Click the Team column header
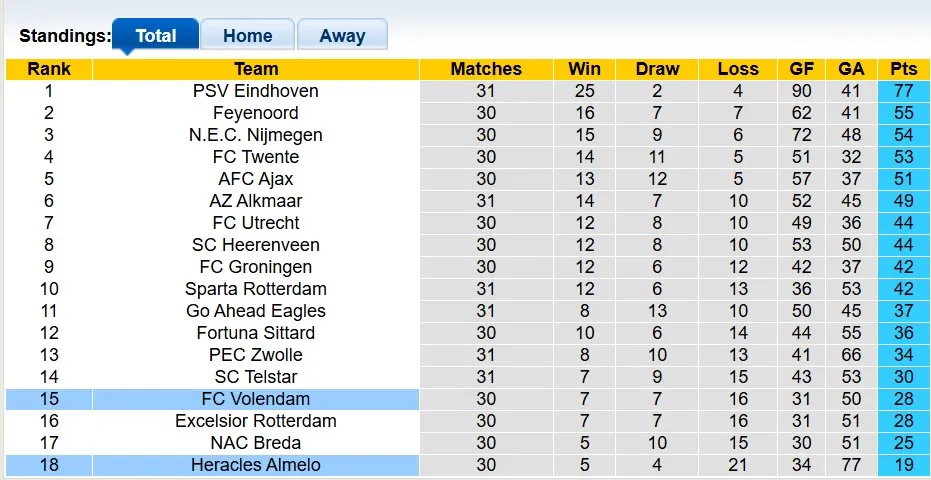The image size is (931, 480). (256, 69)
